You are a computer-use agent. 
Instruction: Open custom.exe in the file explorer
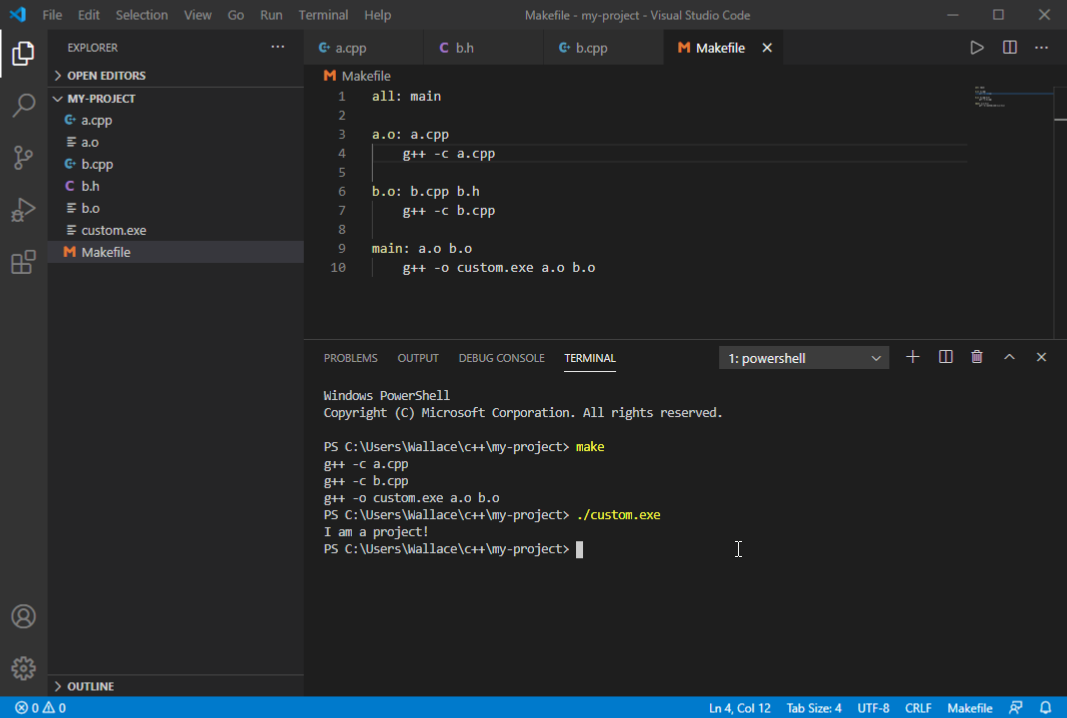[114, 230]
